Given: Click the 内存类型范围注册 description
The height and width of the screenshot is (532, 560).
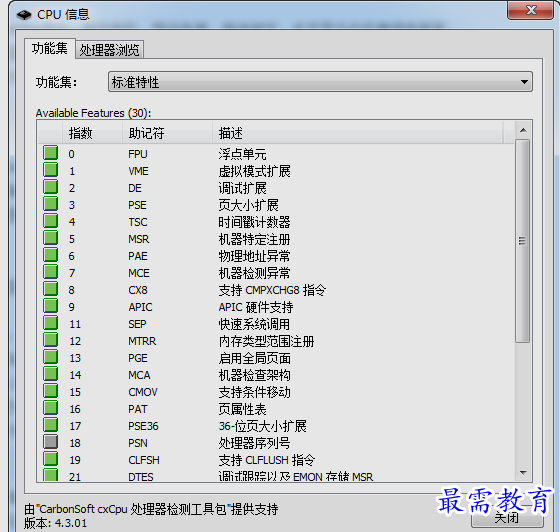Looking at the screenshot, I should tap(266, 341).
